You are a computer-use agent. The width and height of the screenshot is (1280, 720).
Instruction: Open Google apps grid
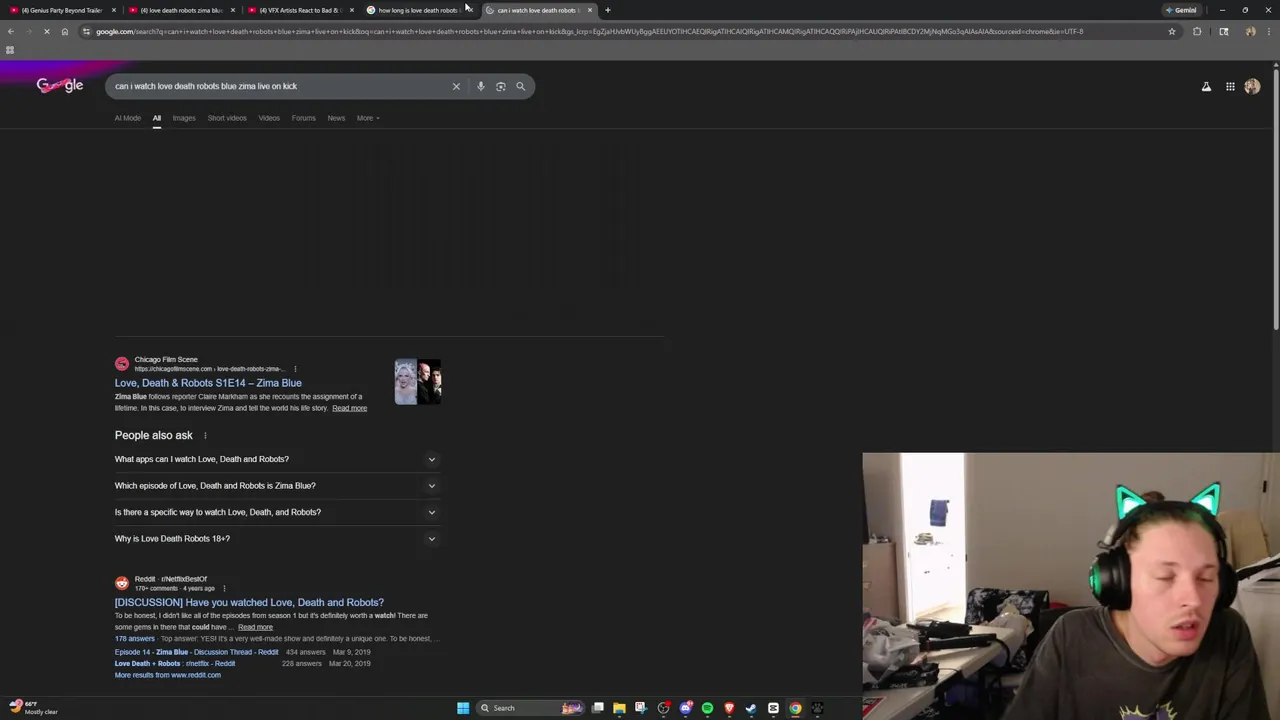coord(1230,87)
